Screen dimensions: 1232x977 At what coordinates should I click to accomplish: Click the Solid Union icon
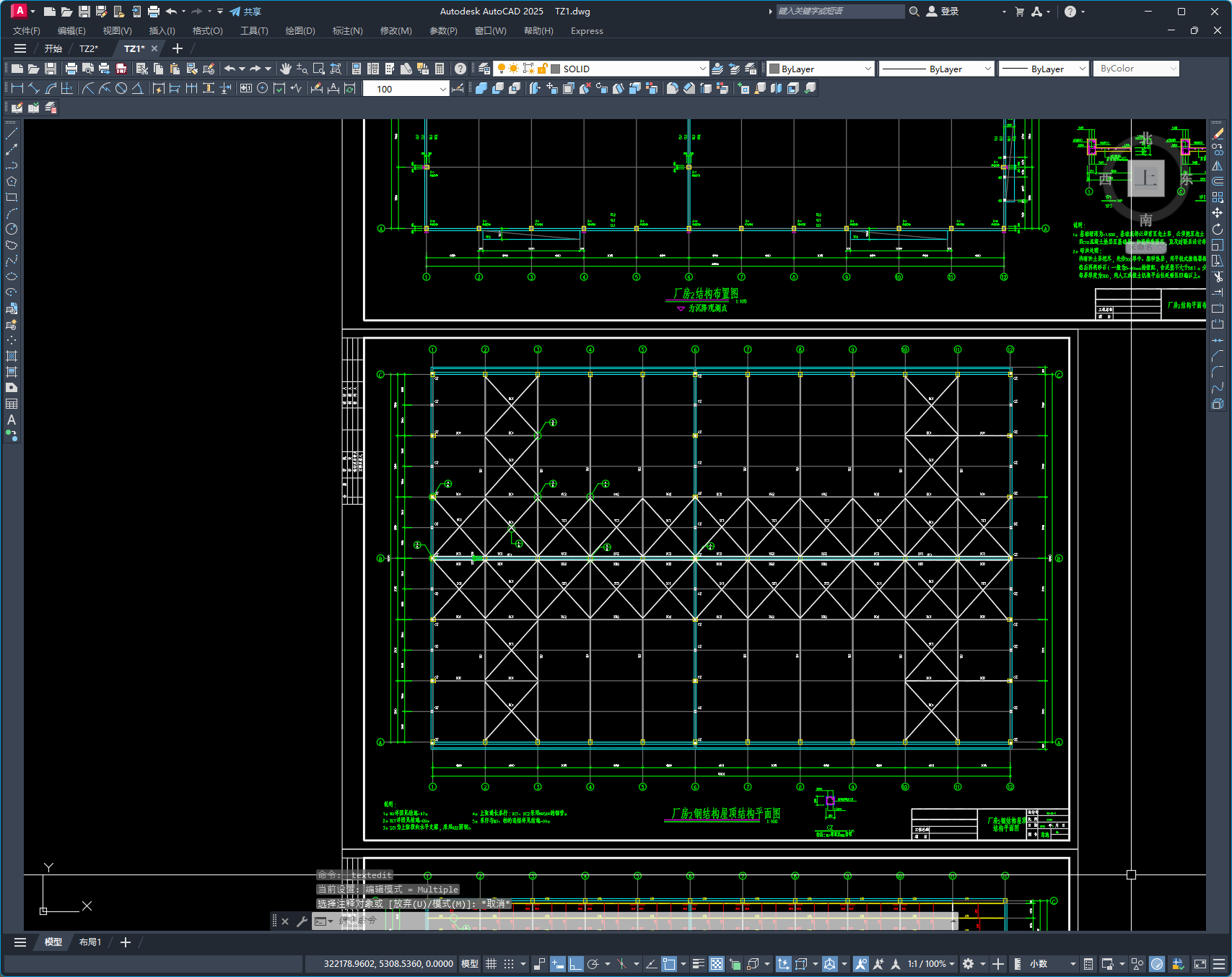[481, 88]
